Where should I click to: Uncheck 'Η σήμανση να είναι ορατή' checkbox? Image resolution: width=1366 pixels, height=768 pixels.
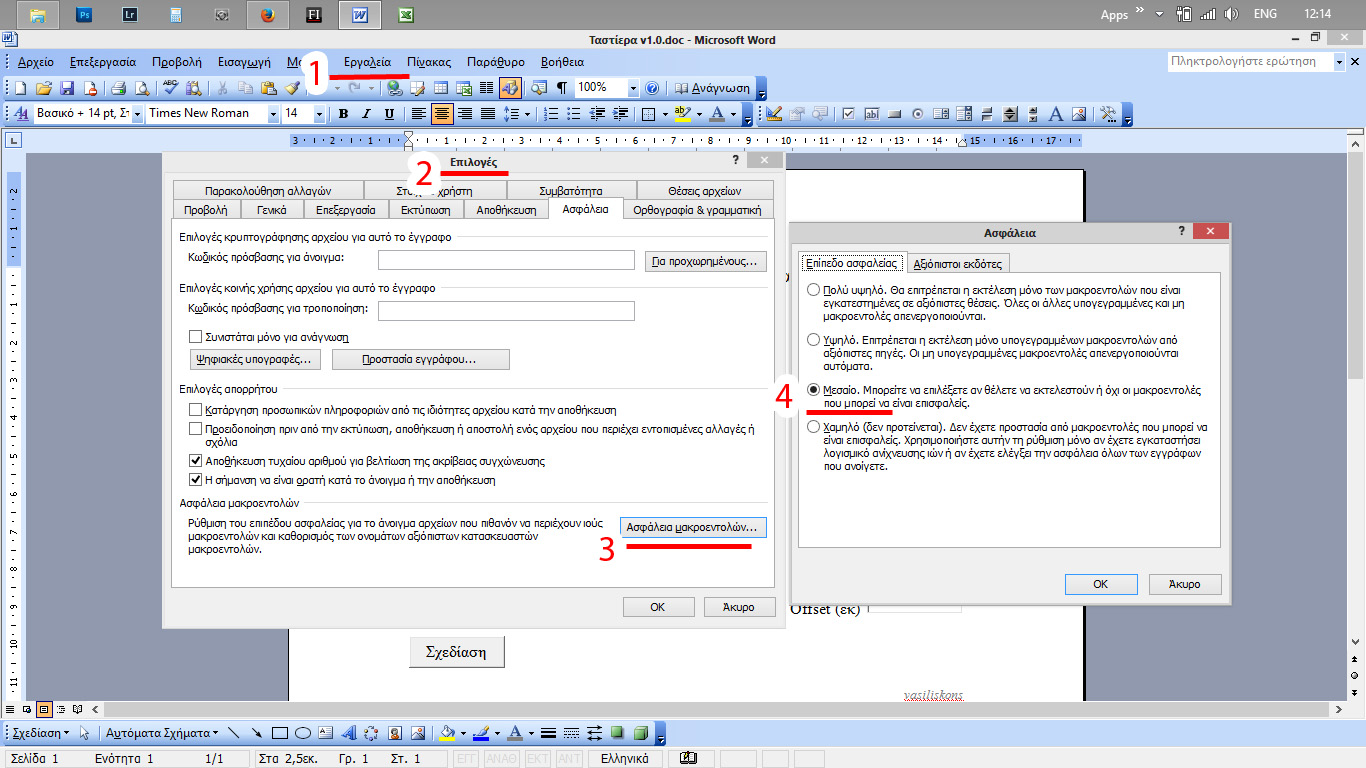click(195, 481)
